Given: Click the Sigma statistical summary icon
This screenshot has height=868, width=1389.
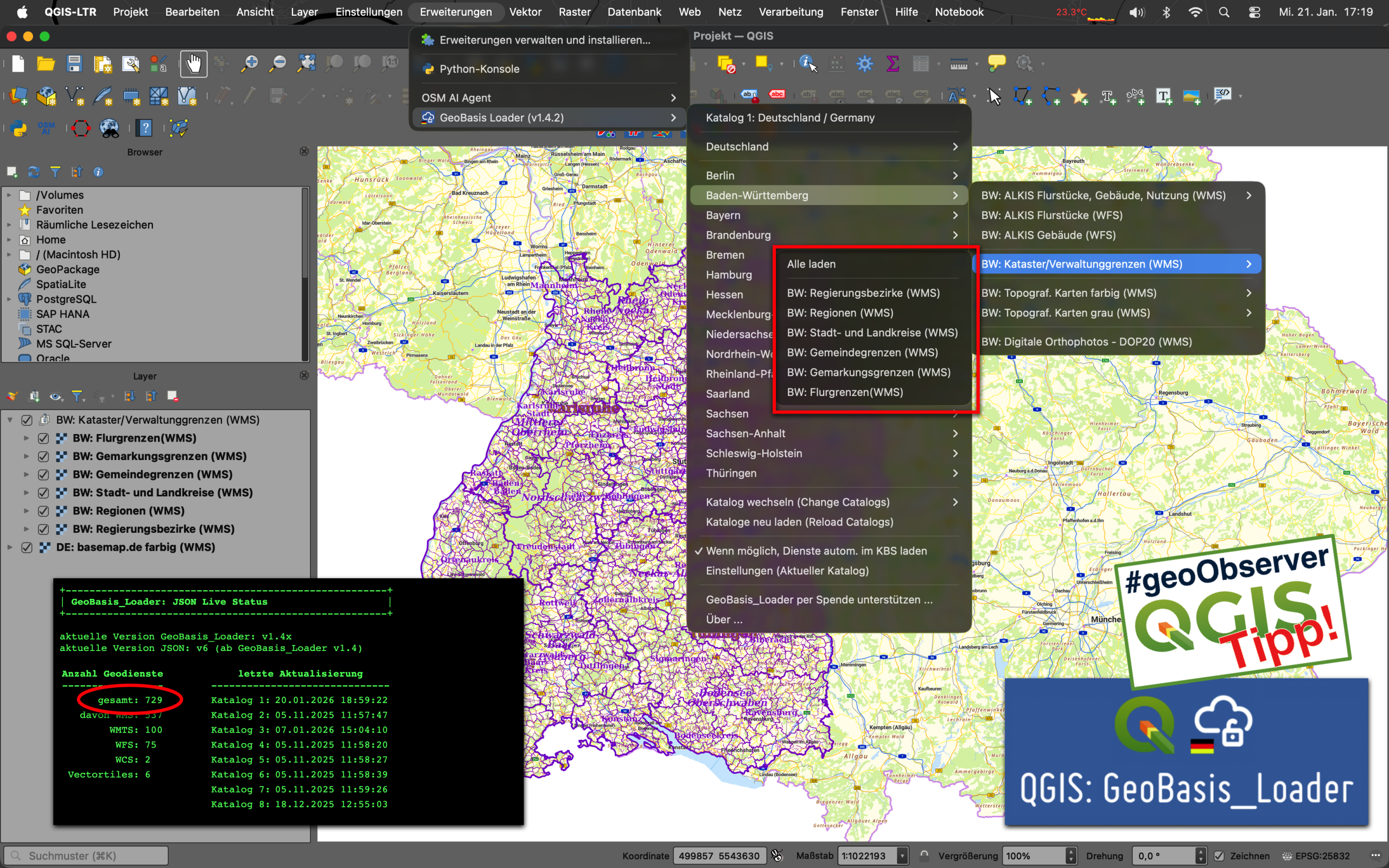Looking at the screenshot, I should point(892,63).
